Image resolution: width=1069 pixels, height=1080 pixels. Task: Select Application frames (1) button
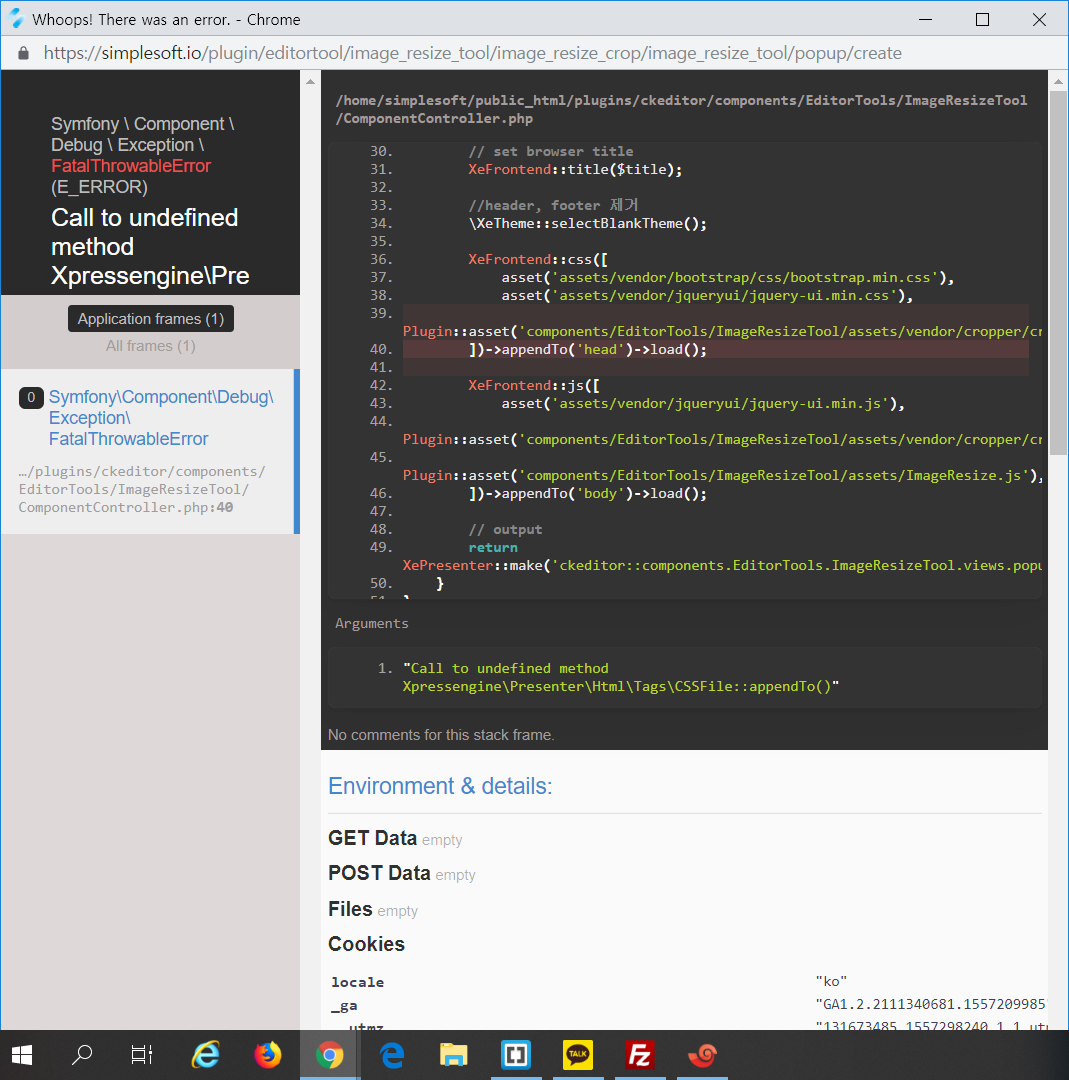151,319
